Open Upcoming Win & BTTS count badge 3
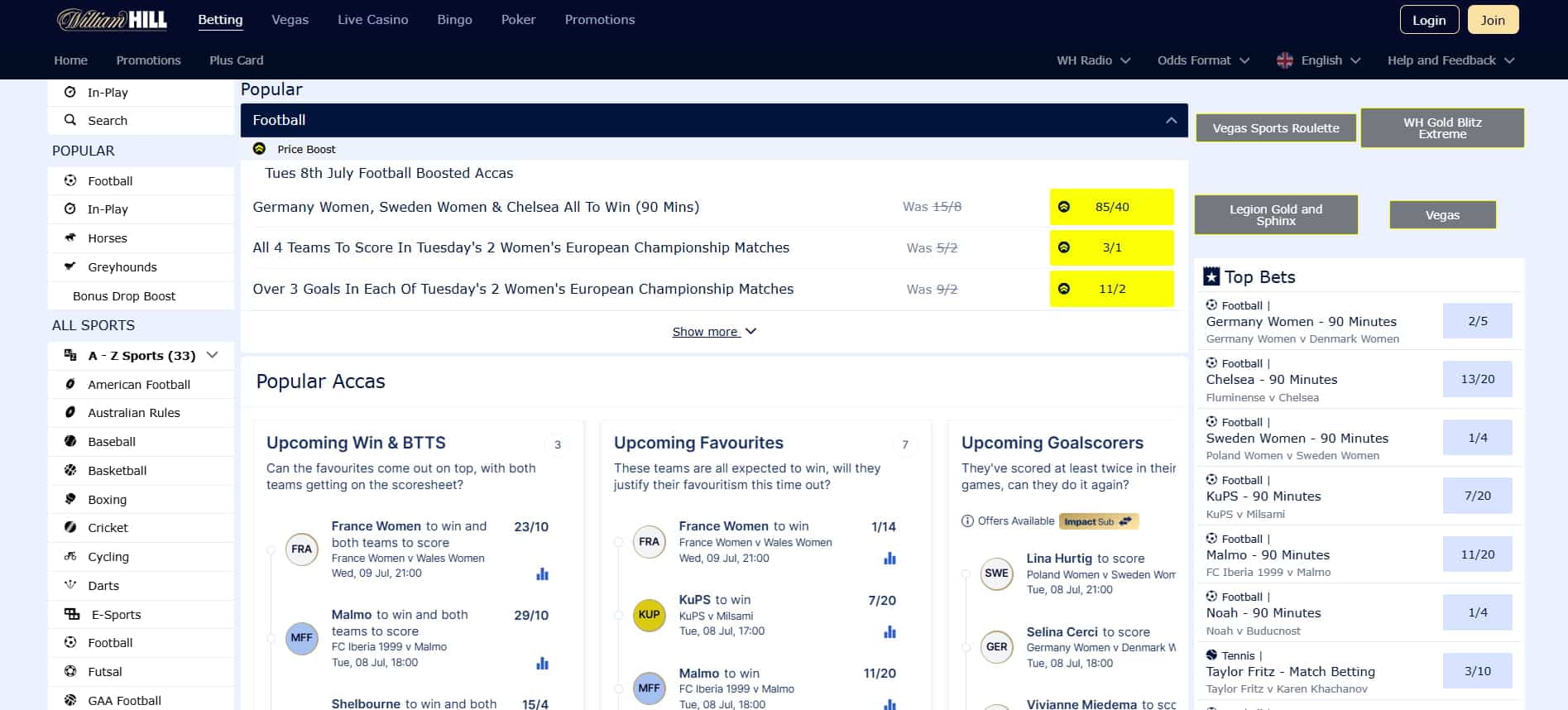Viewport: 1568px width, 710px height. pos(558,444)
